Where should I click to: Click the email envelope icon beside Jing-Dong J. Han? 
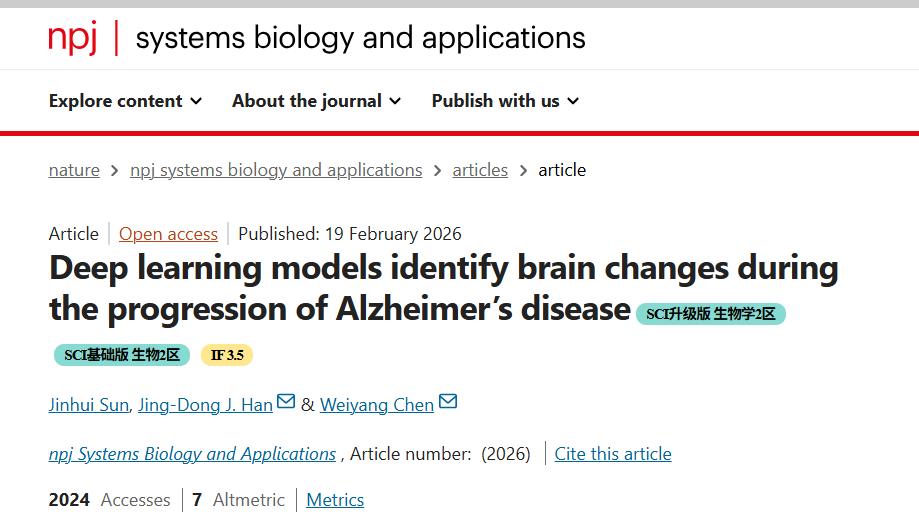pyautogui.click(x=286, y=402)
